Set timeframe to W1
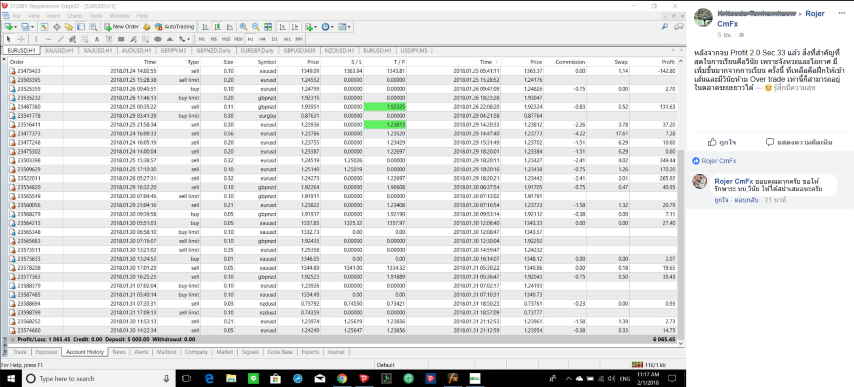This screenshot has height=387, width=854. (287, 39)
